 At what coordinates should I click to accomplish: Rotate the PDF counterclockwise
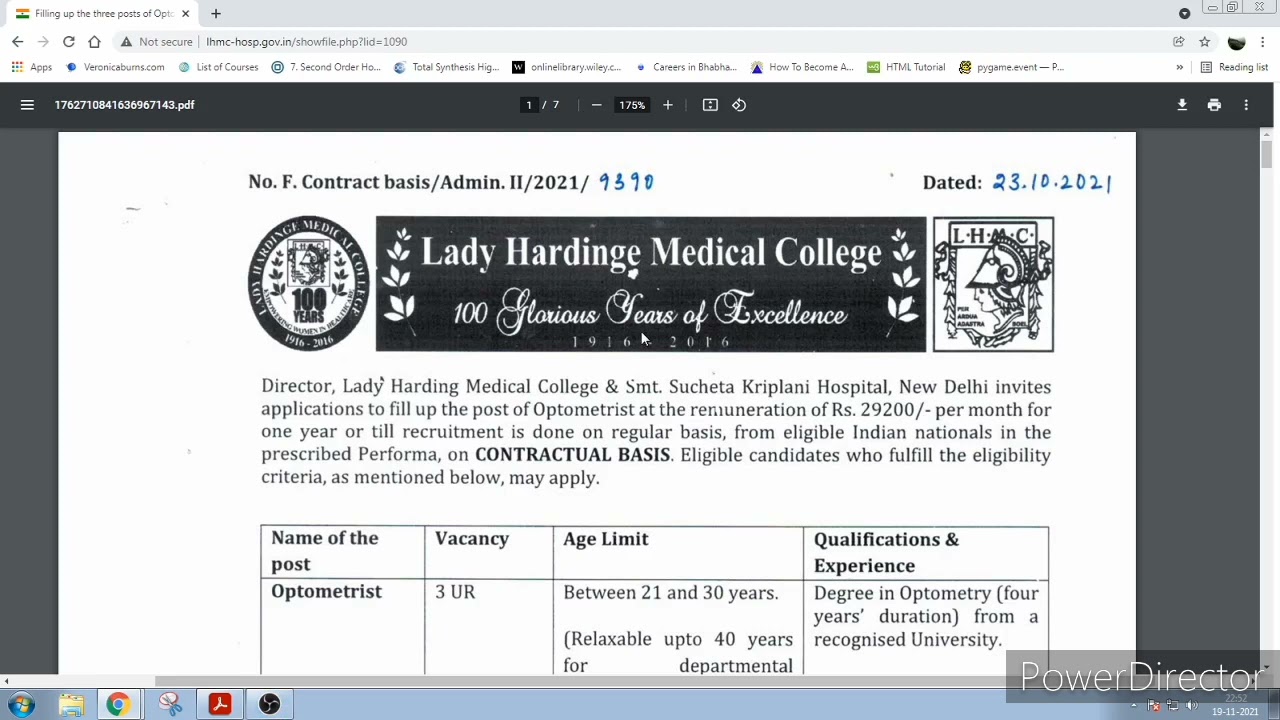pyautogui.click(x=739, y=105)
